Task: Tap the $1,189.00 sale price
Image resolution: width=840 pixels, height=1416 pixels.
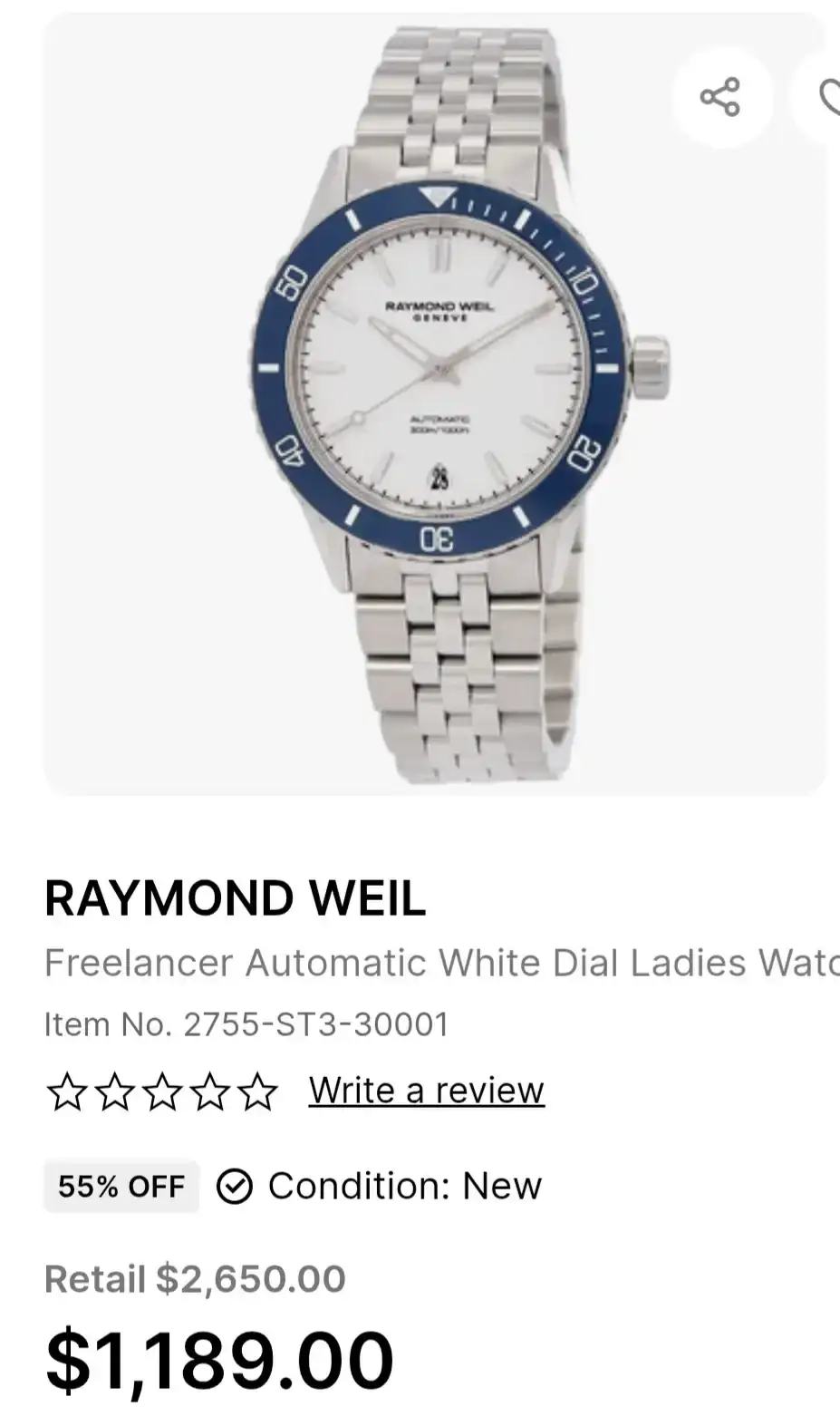Action: click(x=219, y=1360)
